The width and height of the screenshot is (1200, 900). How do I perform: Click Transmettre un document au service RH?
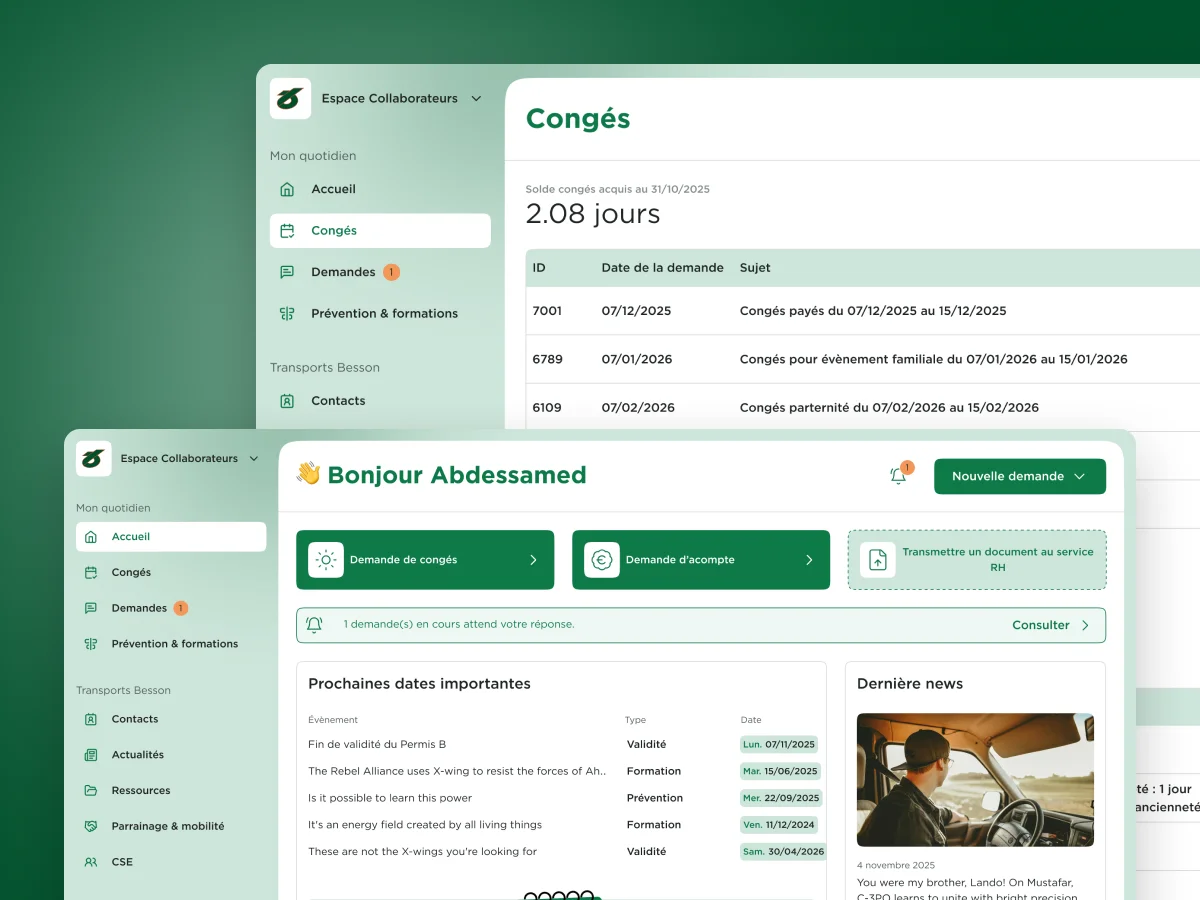977,560
